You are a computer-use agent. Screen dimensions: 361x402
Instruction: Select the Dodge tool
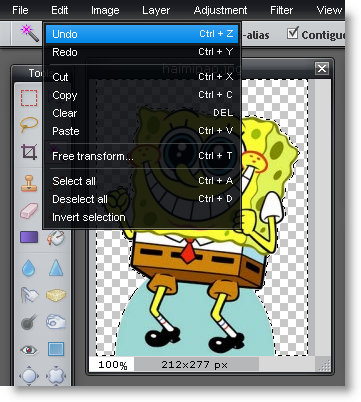coord(29,322)
